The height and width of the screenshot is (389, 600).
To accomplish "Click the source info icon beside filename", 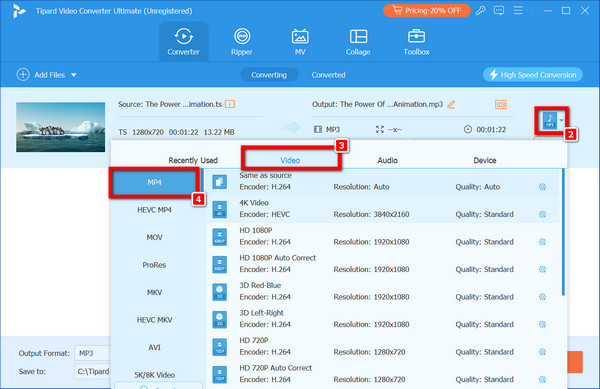I will [230, 104].
